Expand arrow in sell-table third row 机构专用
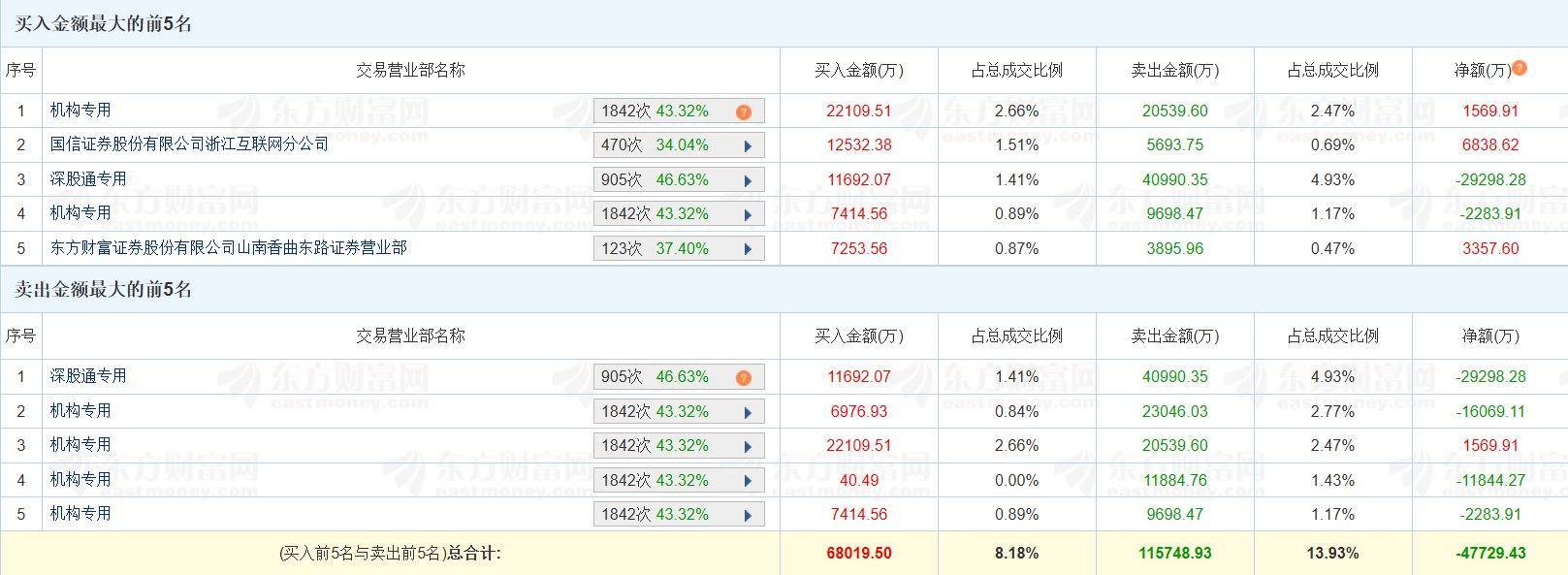1568x575 pixels. pyautogui.click(x=748, y=446)
